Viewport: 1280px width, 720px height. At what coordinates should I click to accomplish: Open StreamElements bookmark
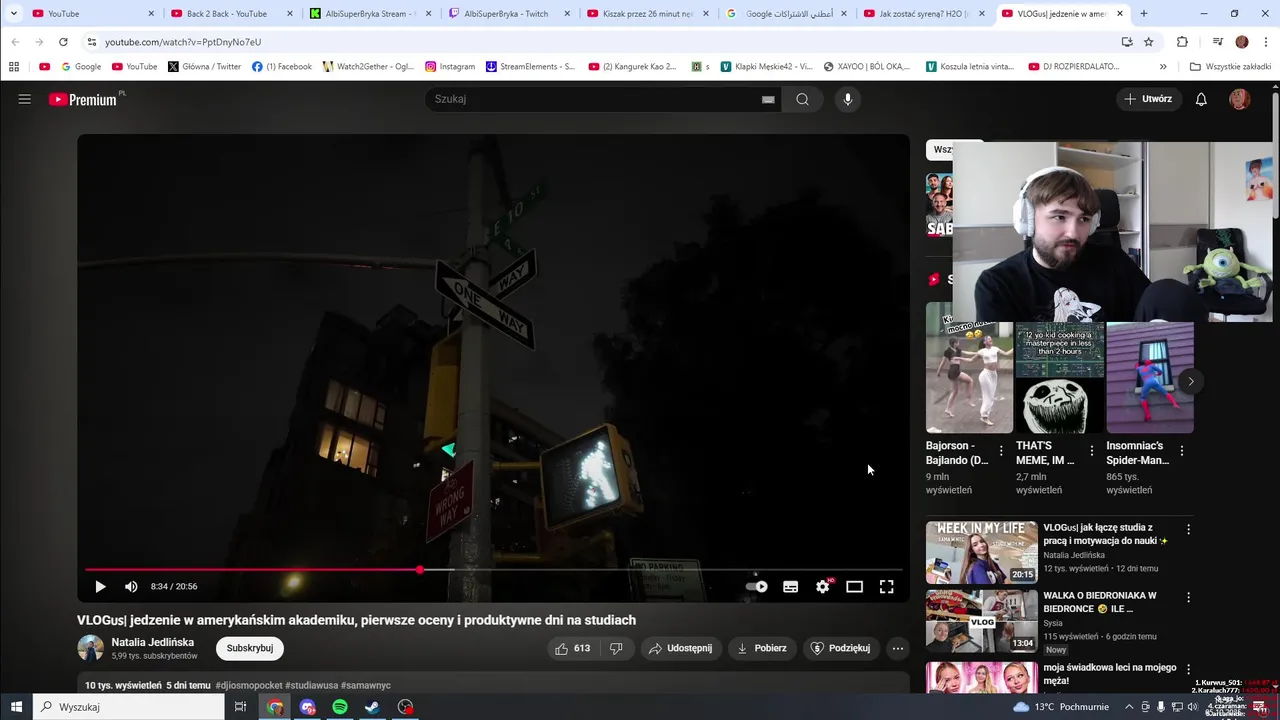click(x=530, y=67)
